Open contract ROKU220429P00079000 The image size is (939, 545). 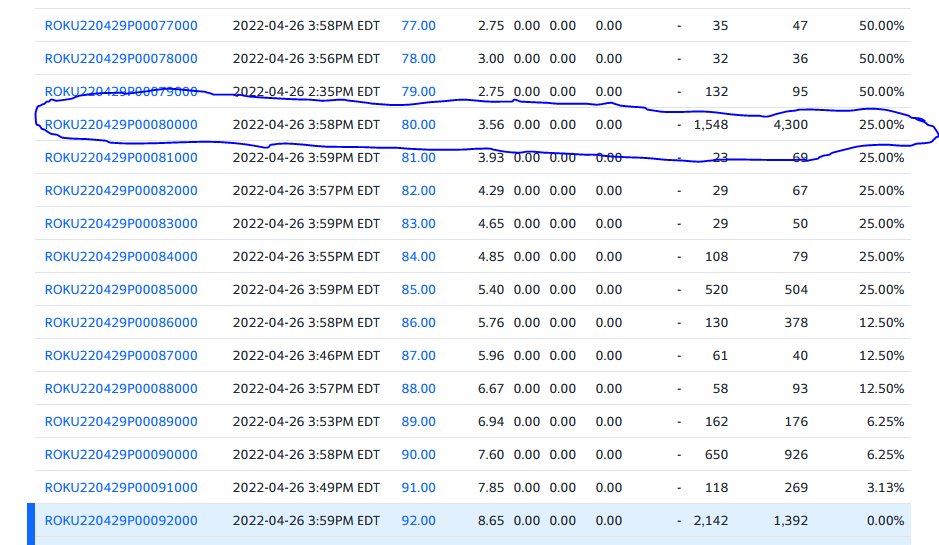(x=121, y=92)
